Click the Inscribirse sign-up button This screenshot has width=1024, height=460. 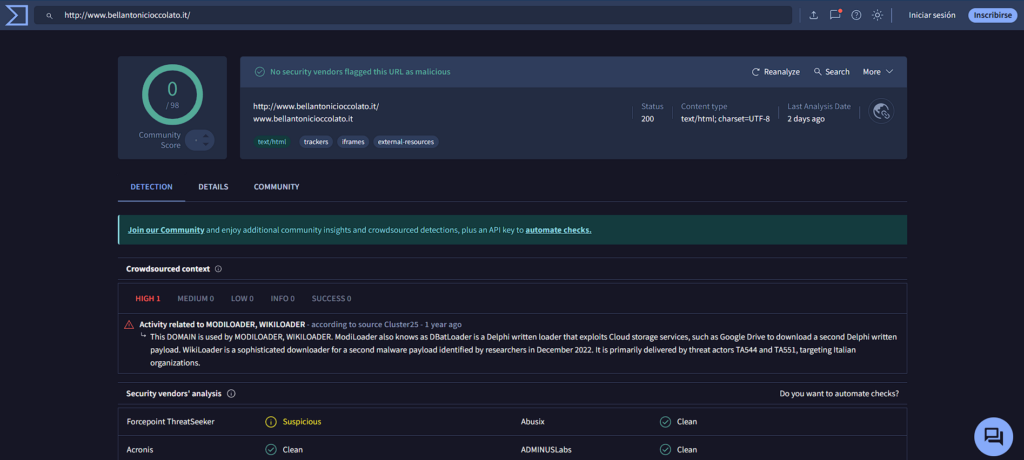pyautogui.click(x=990, y=15)
